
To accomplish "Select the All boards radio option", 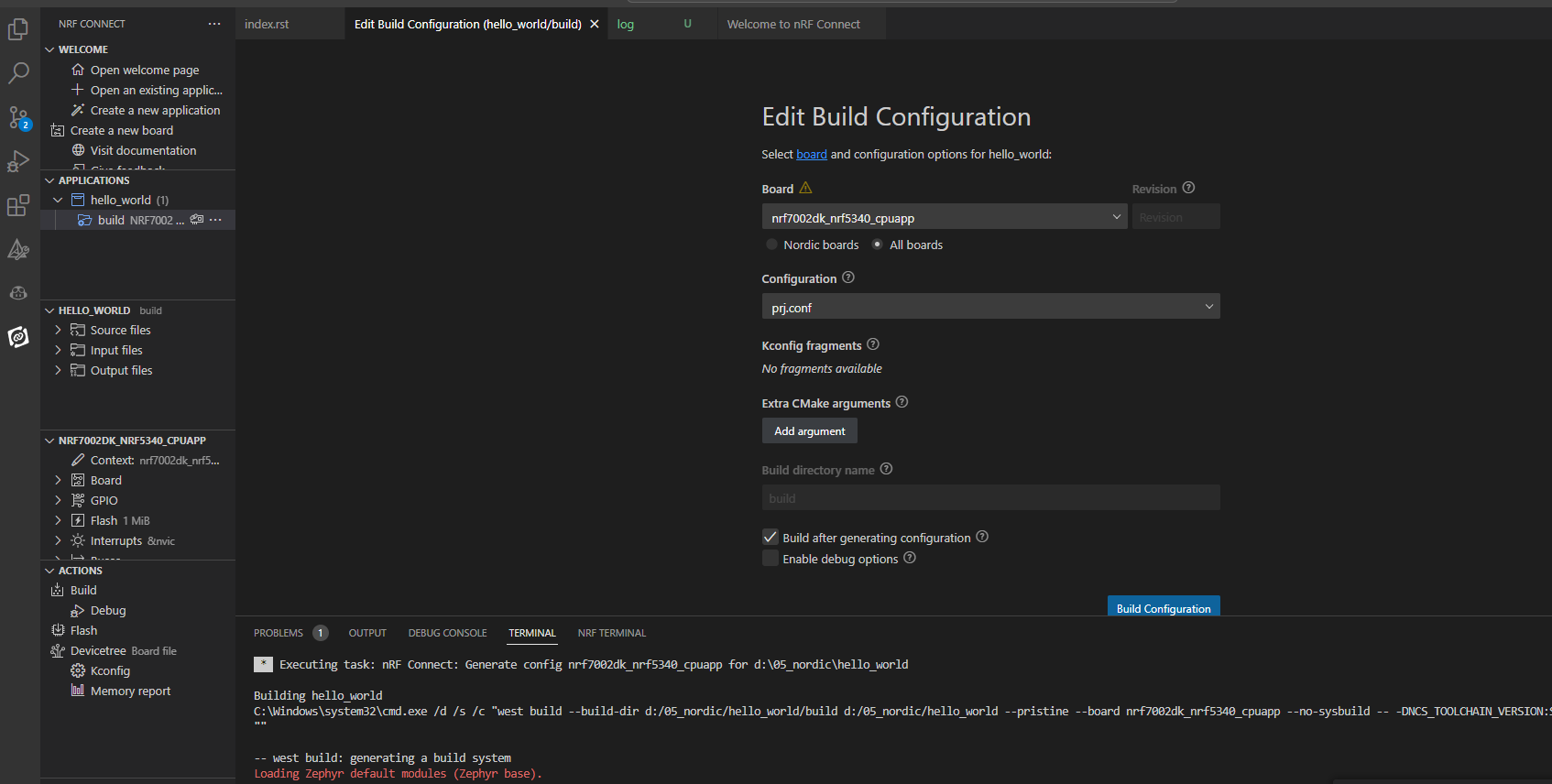I will 878,245.
